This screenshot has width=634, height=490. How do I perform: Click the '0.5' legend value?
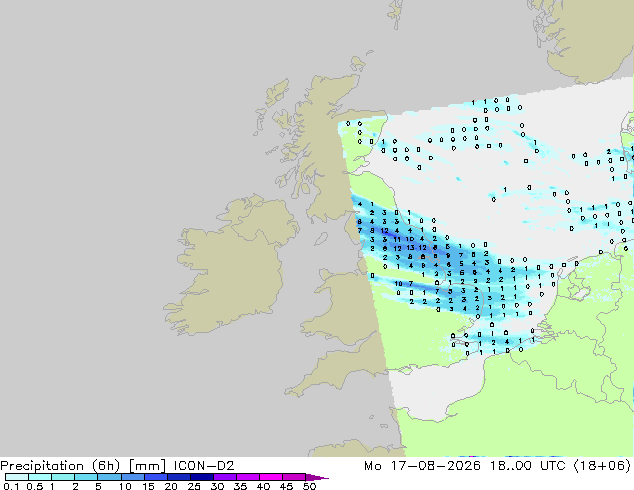tap(35, 486)
